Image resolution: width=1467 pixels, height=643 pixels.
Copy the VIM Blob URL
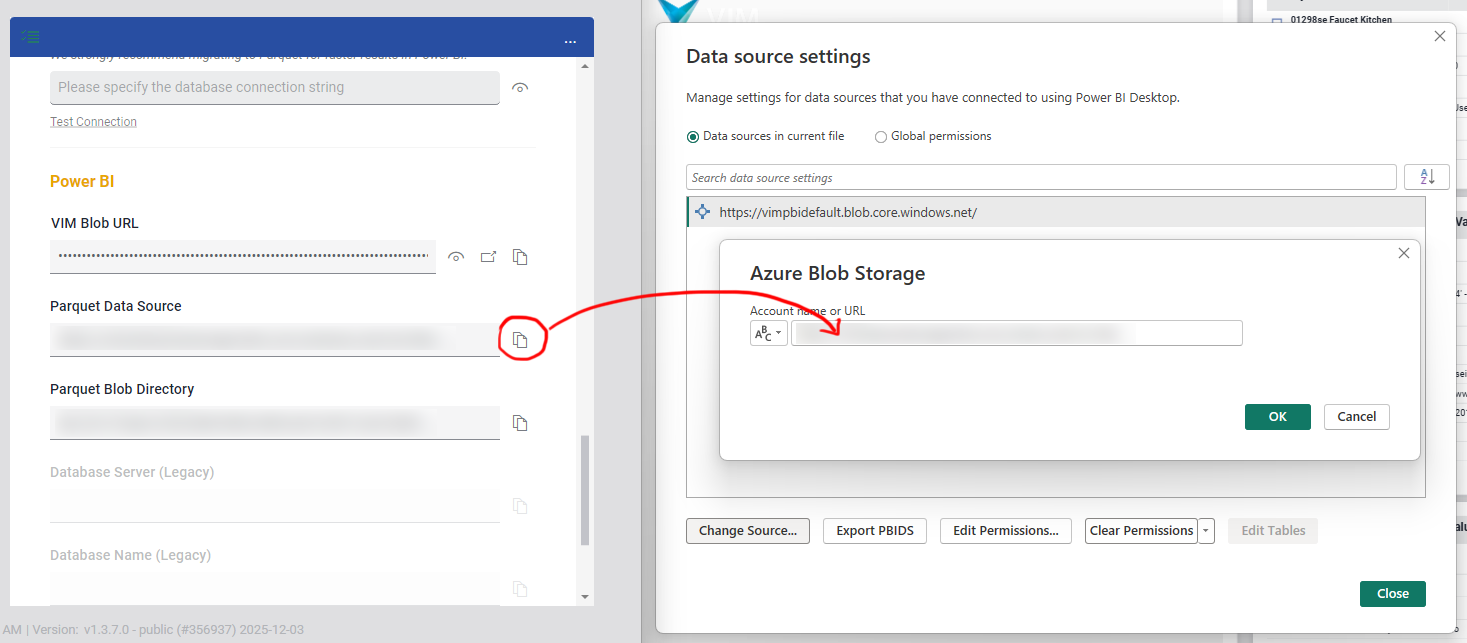click(x=520, y=257)
